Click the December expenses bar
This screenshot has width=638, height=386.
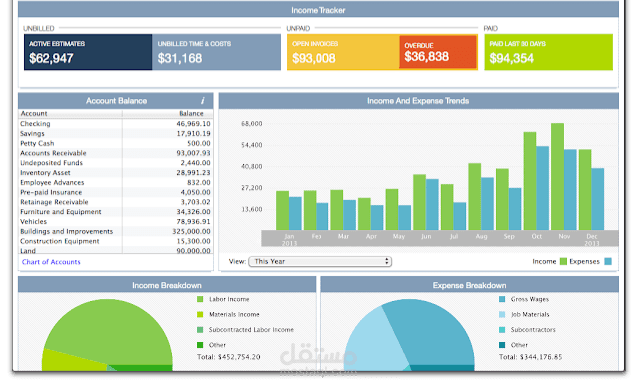598,199
